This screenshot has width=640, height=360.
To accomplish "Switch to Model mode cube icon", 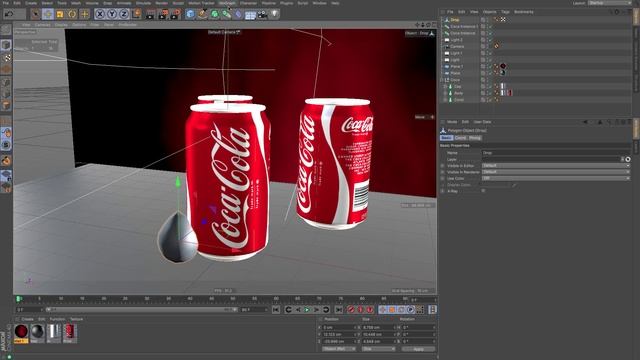I will [x=6, y=44].
